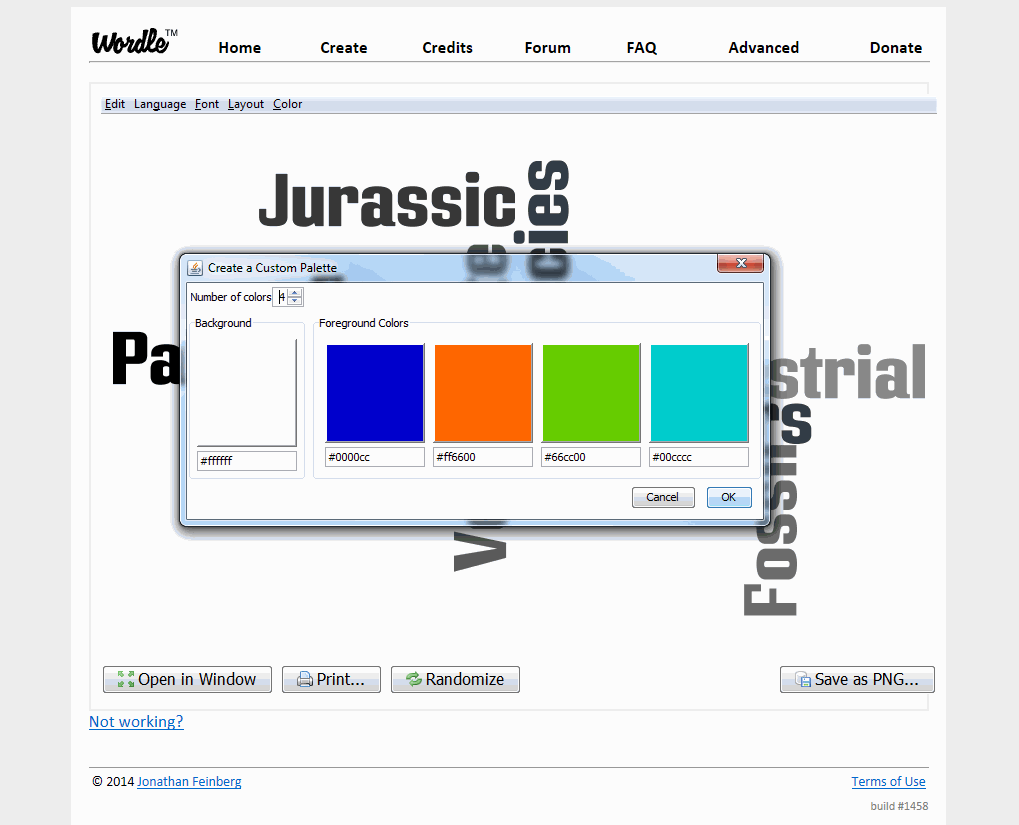Click the Java icon in the dialog title bar

(195, 268)
